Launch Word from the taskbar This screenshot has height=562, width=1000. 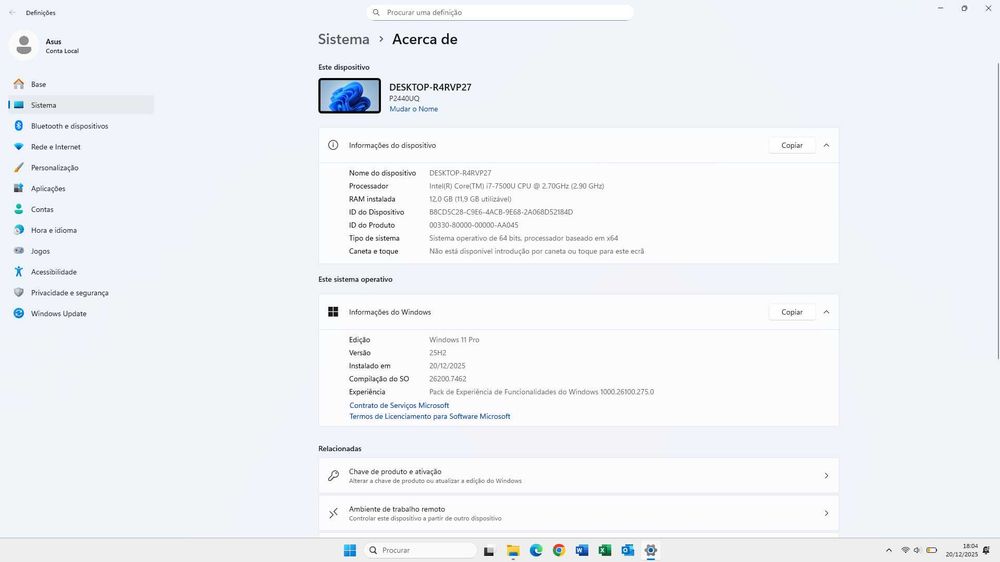click(x=582, y=550)
